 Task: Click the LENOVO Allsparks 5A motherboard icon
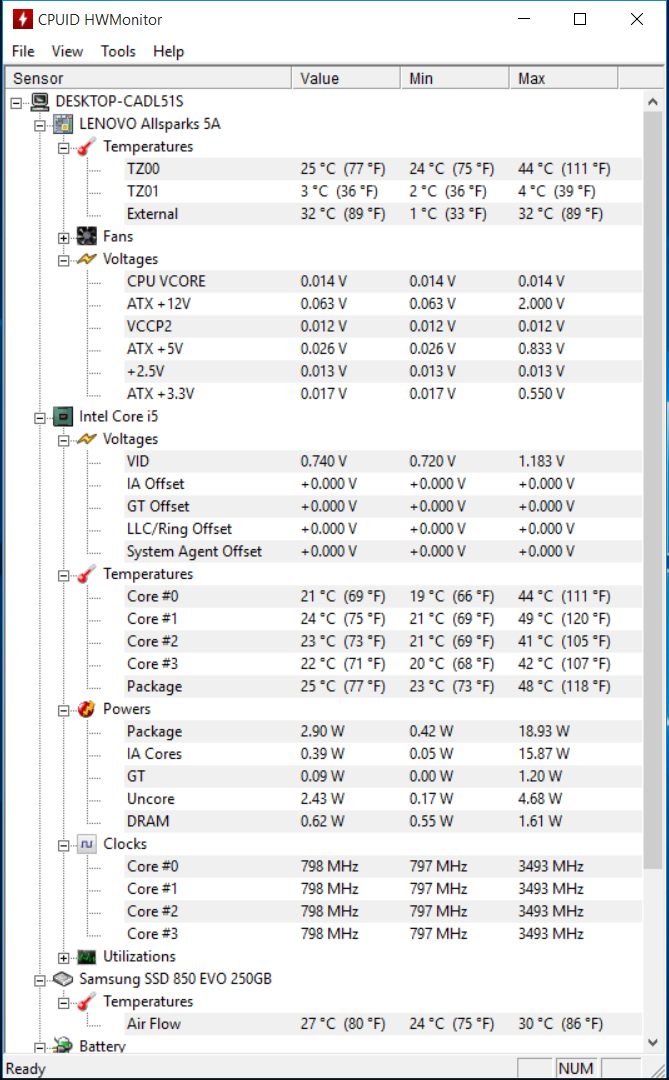[63, 124]
